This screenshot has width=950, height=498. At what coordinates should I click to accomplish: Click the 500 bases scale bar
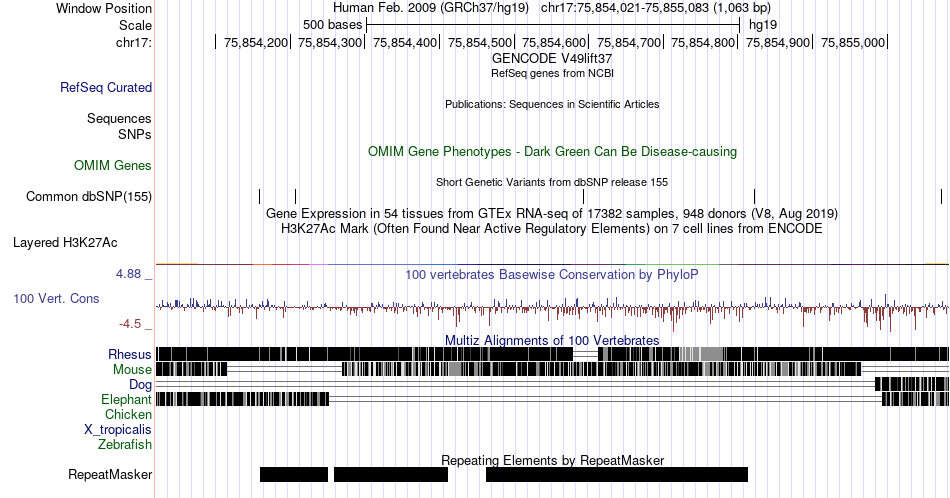553,25
